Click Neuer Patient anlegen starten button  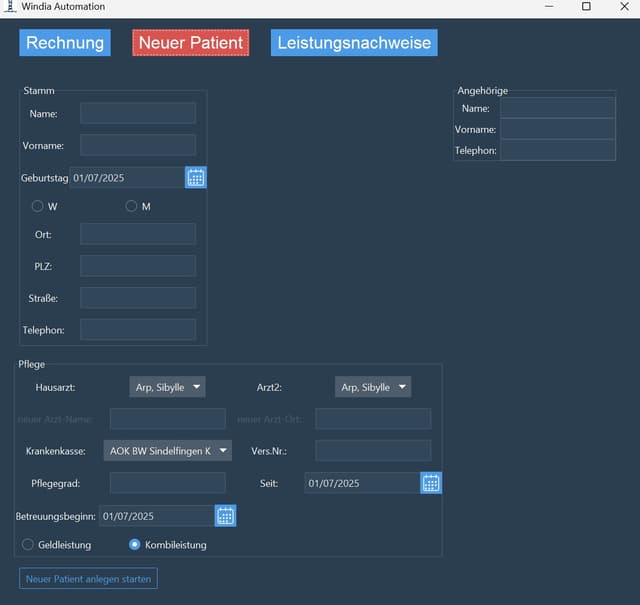pyautogui.click(x=88, y=579)
